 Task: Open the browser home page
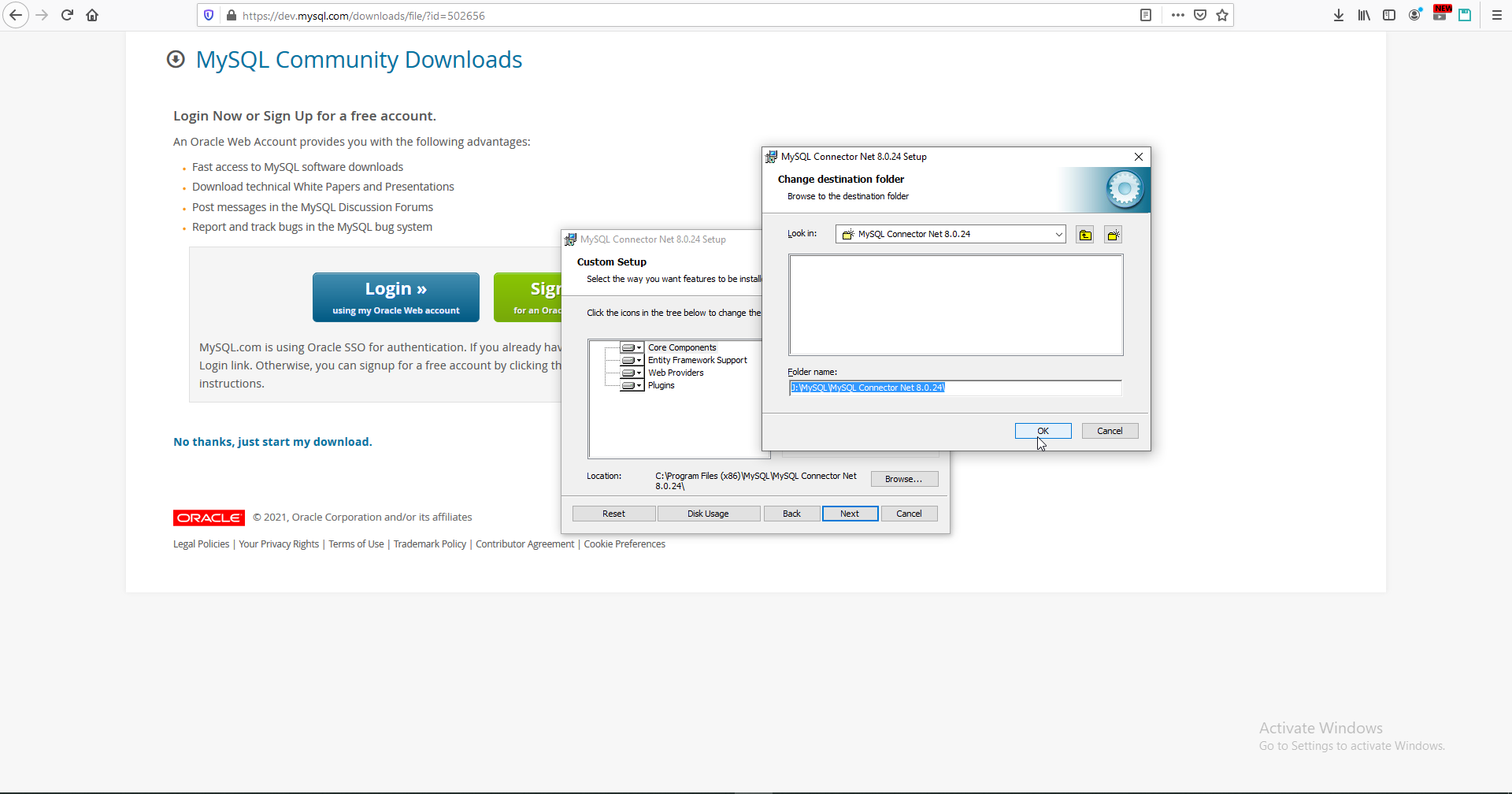[92, 15]
